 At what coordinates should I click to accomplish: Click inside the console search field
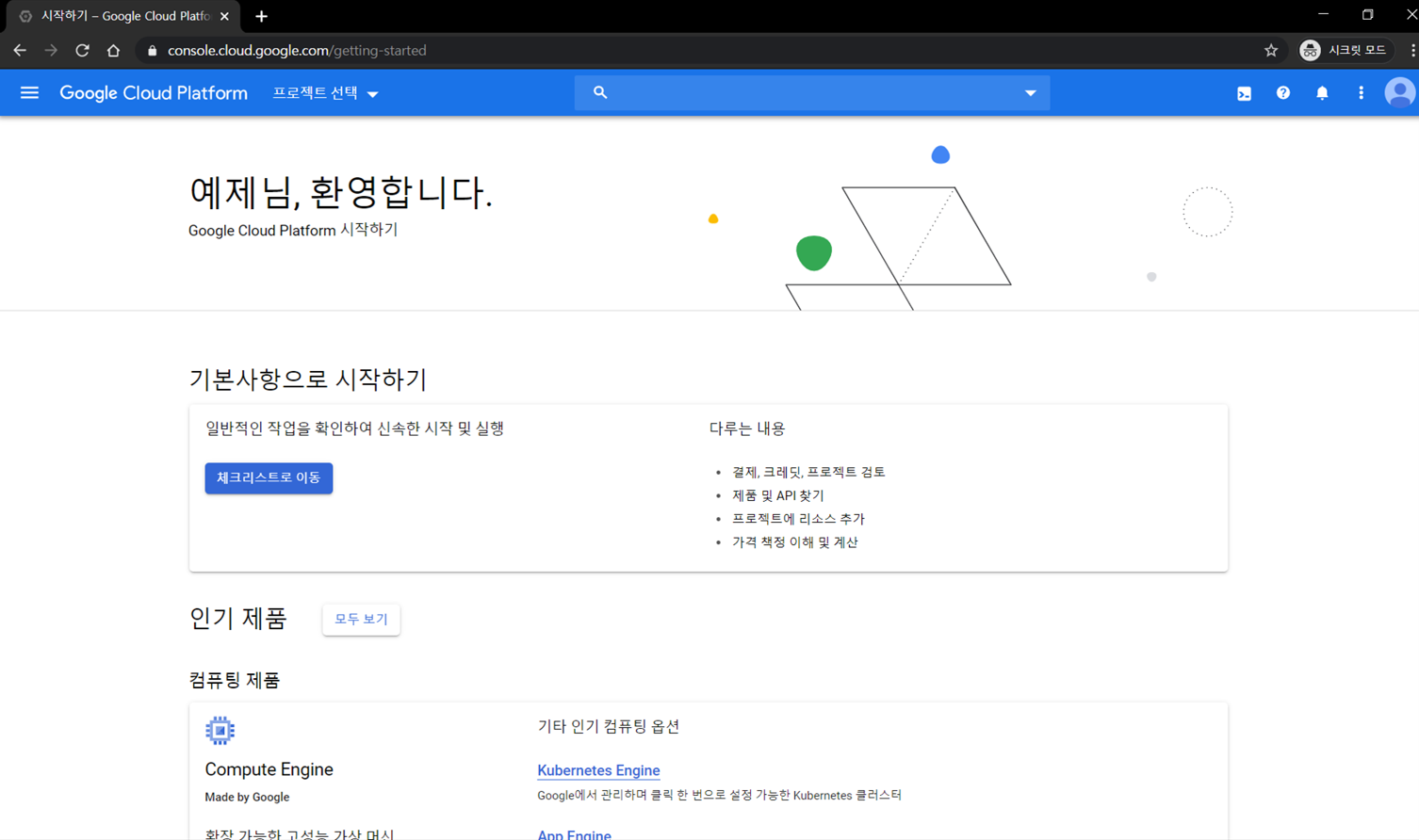click(x=812, y=92)
